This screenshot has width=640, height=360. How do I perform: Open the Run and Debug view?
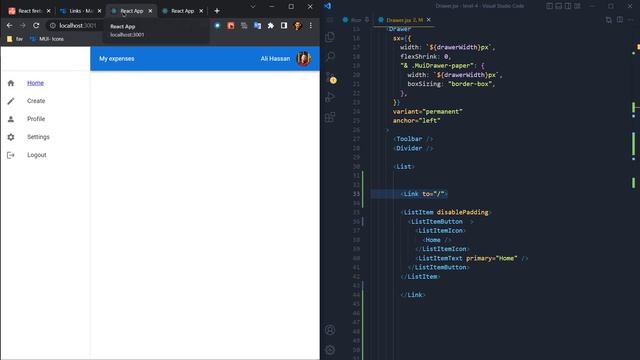tap(330, 97)
